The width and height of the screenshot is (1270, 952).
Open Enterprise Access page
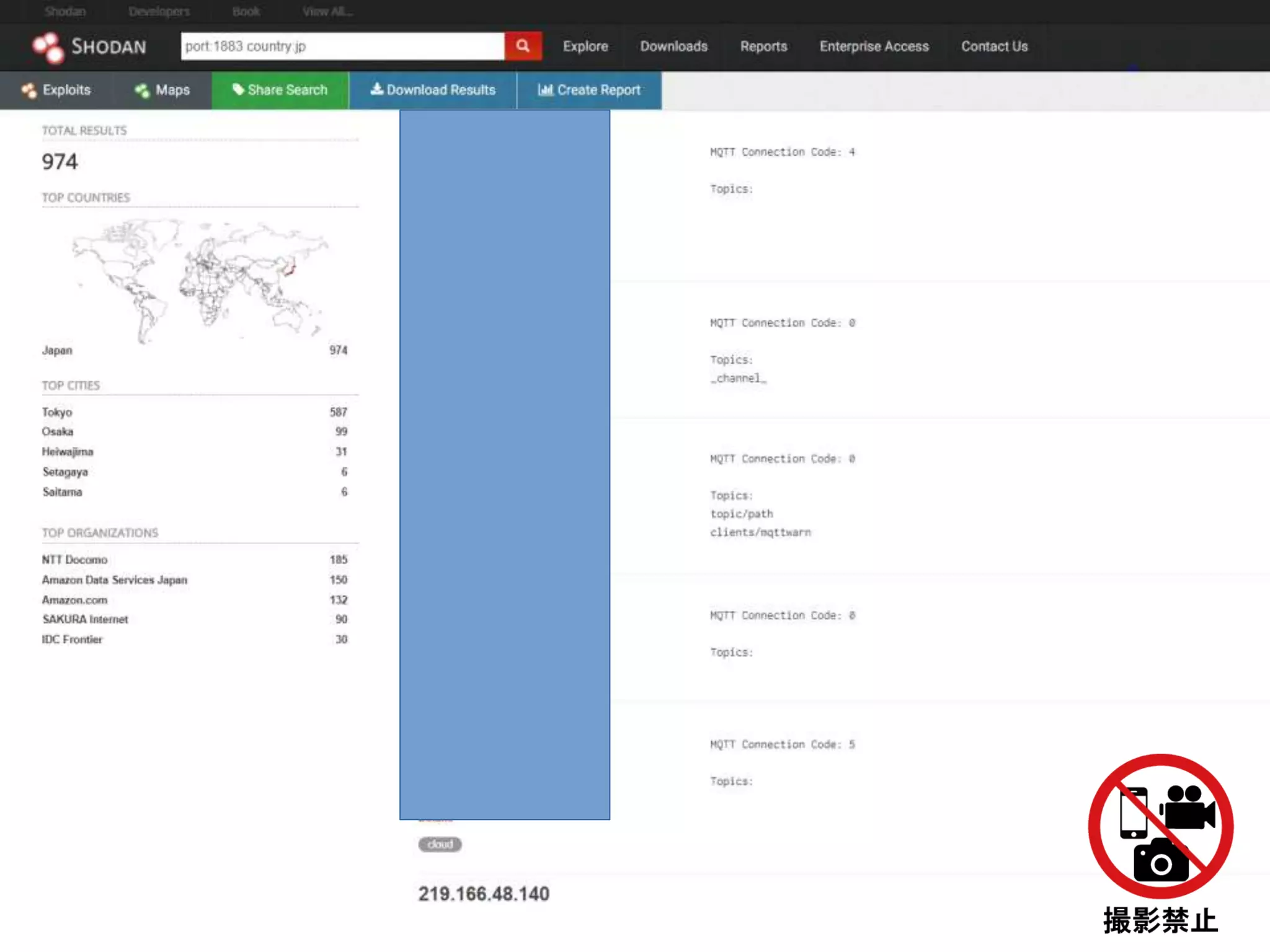click(874, 46)
